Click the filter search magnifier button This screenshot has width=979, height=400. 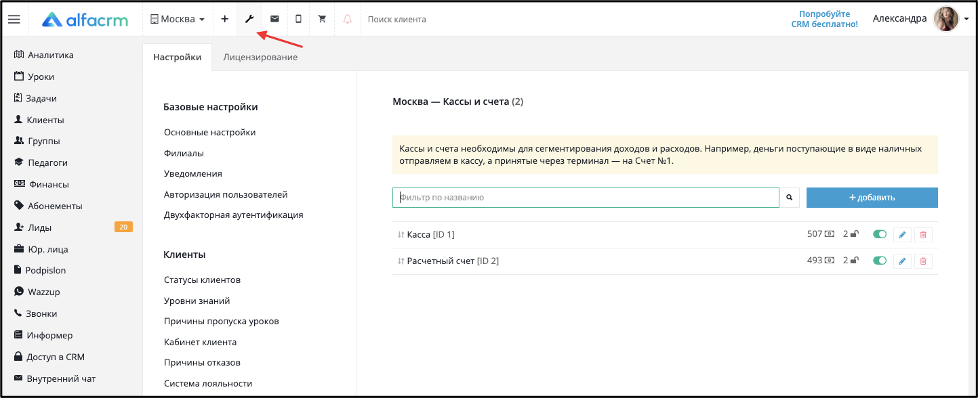789,197
